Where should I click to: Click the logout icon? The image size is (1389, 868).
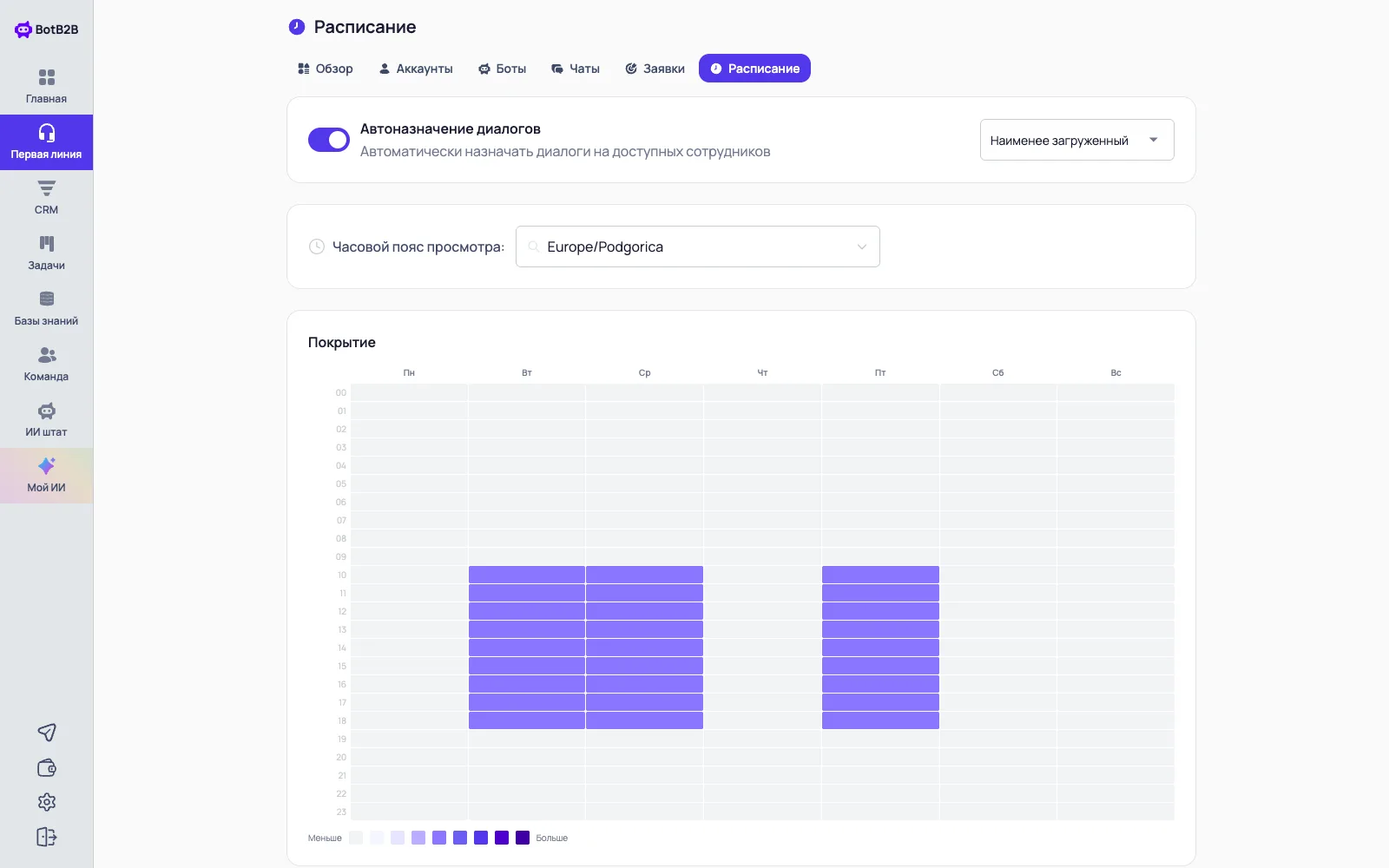[x=47, y=837]
